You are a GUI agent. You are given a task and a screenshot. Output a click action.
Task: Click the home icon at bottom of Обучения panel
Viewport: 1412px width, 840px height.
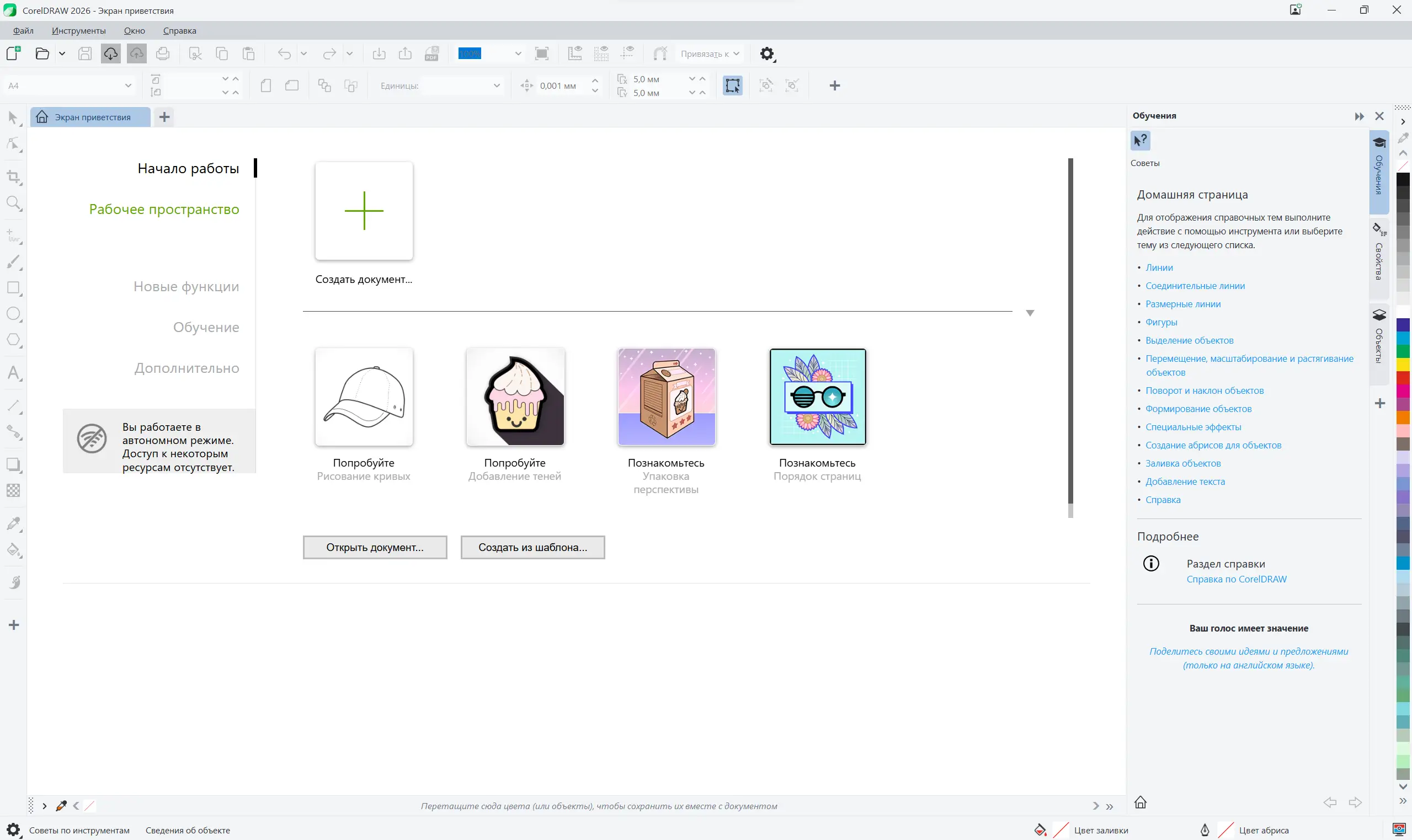(x=1141, y=802)
